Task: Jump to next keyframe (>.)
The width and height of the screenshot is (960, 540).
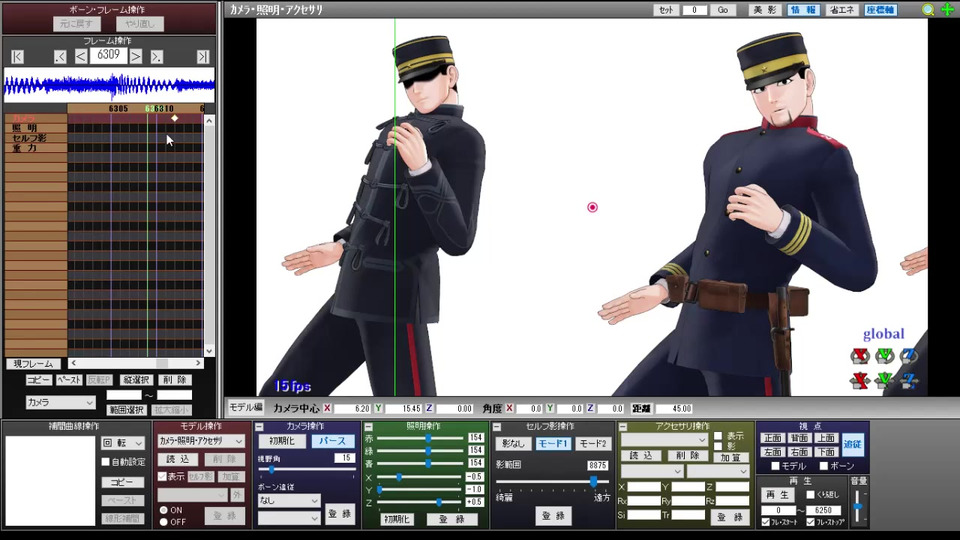Action: (x=157, y=57)
